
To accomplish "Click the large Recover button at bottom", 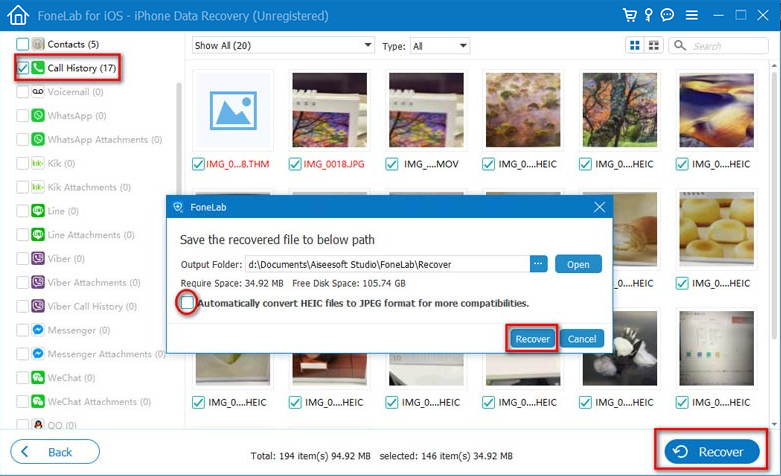I will click(712, 452).
